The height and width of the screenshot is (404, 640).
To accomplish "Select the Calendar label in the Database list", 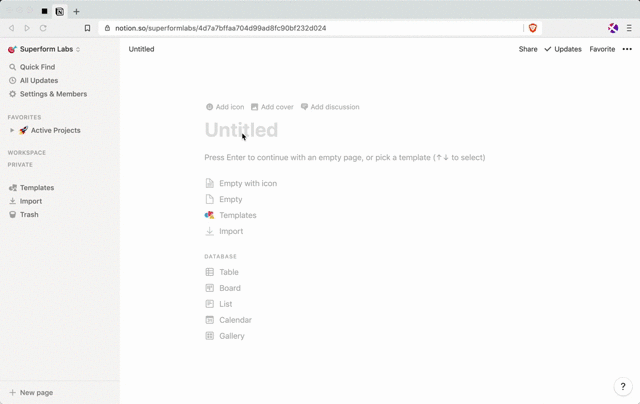I will [x=236, y=320].
